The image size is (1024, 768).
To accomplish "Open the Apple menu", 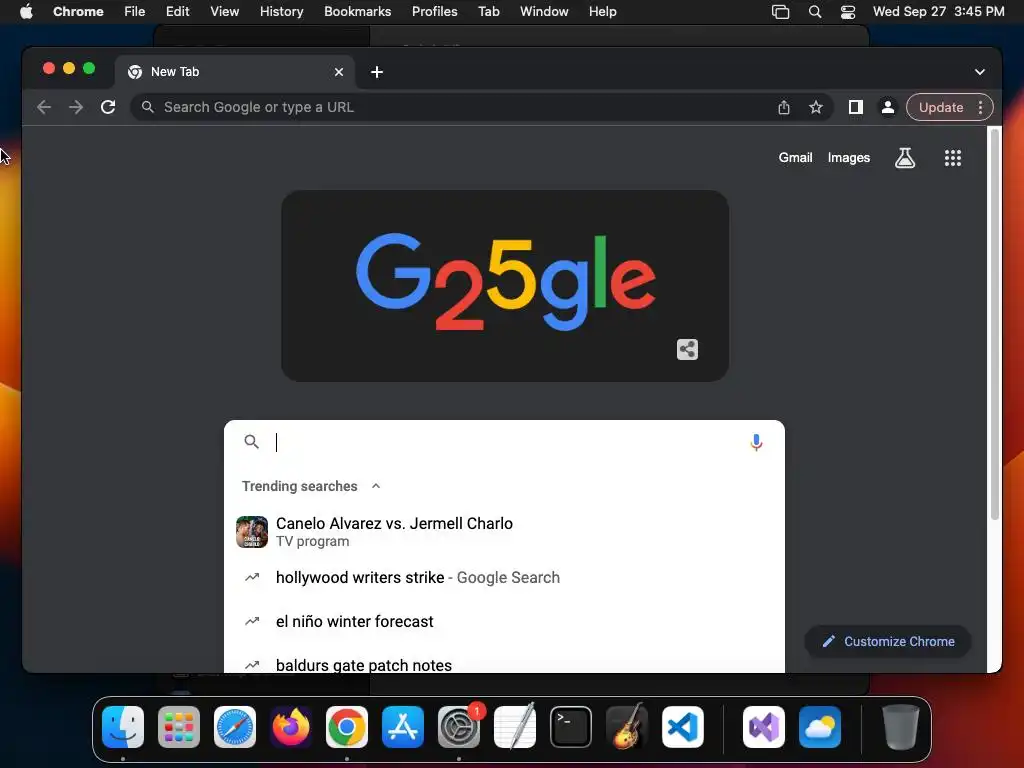I will (26, 12).
